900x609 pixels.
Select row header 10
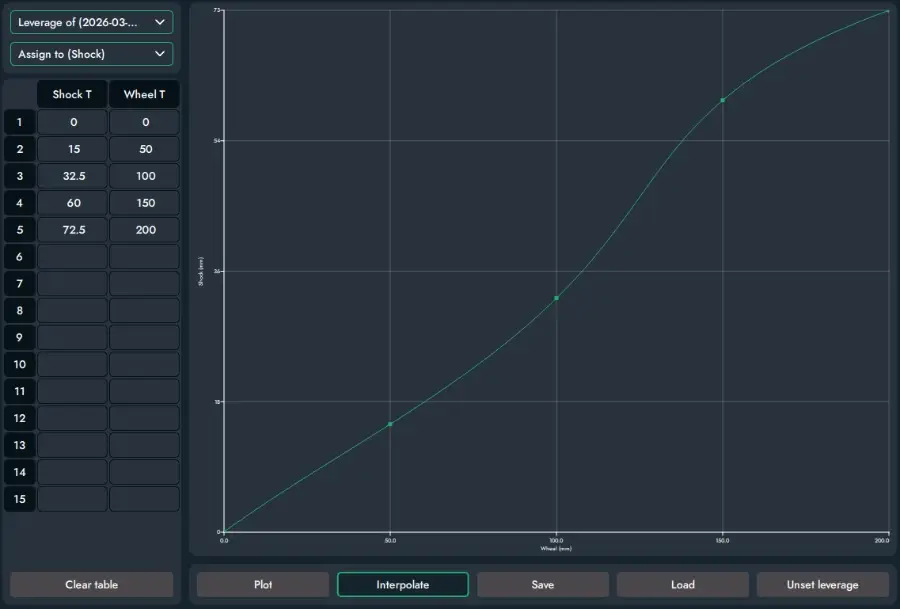click(x=20, y=364)
